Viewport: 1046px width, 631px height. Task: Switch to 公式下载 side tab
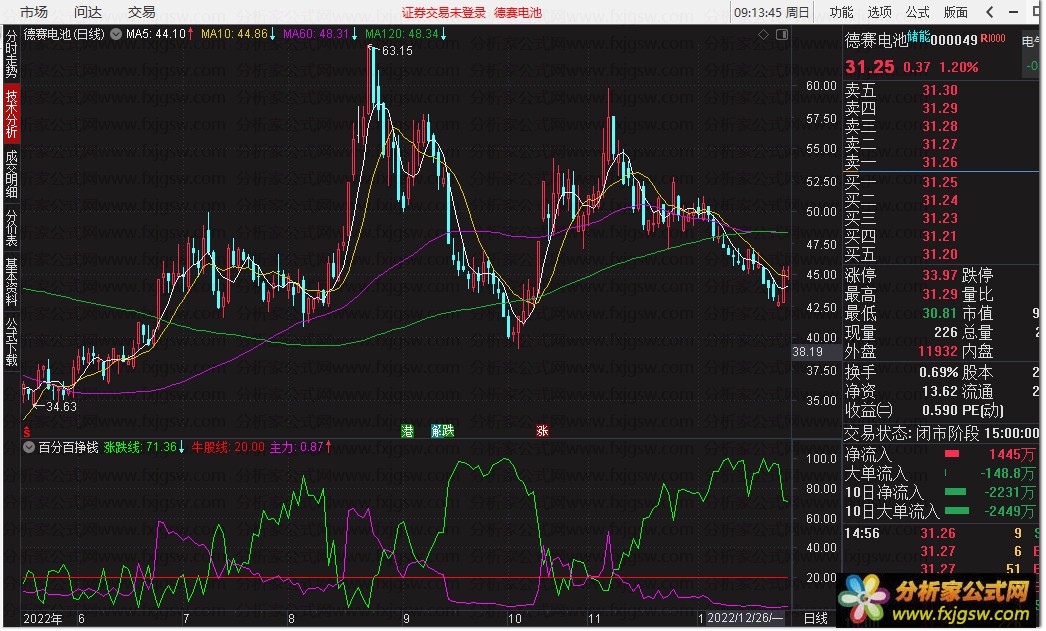pyautogui.click(x=11, y=341)
